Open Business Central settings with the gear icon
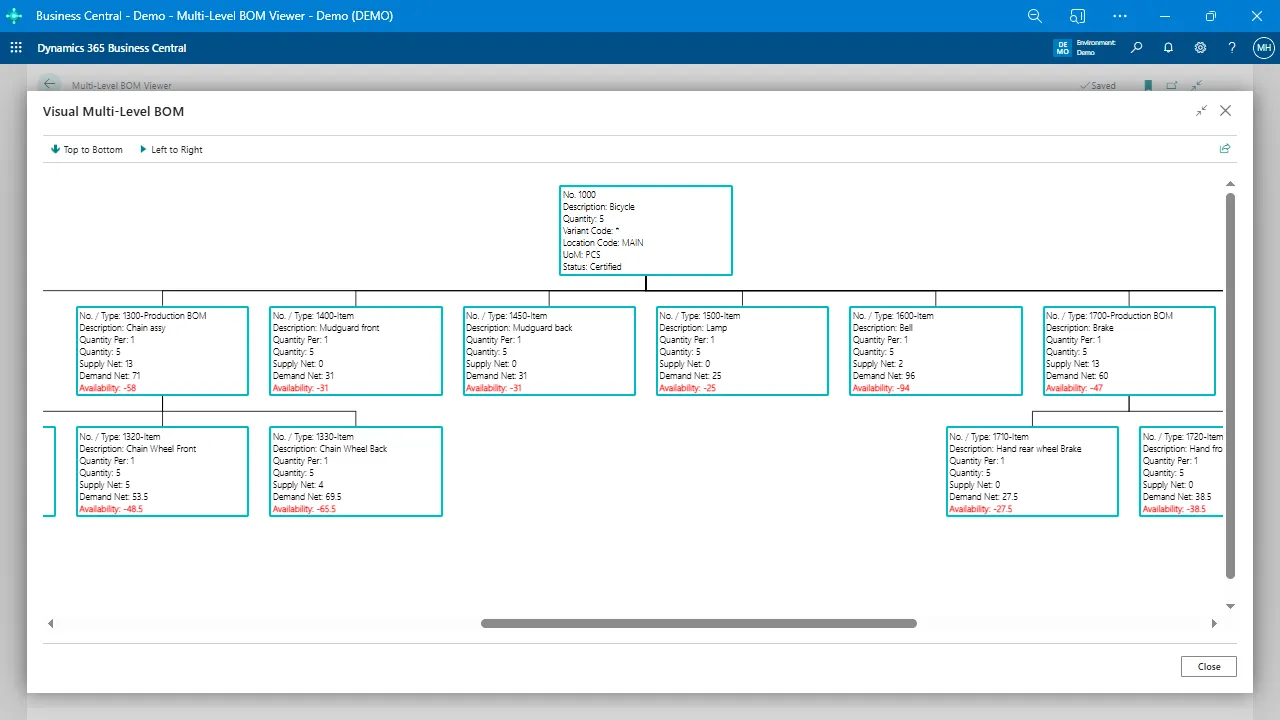Viewport: 1280px width, 720px height. (x=1200, y=47)
